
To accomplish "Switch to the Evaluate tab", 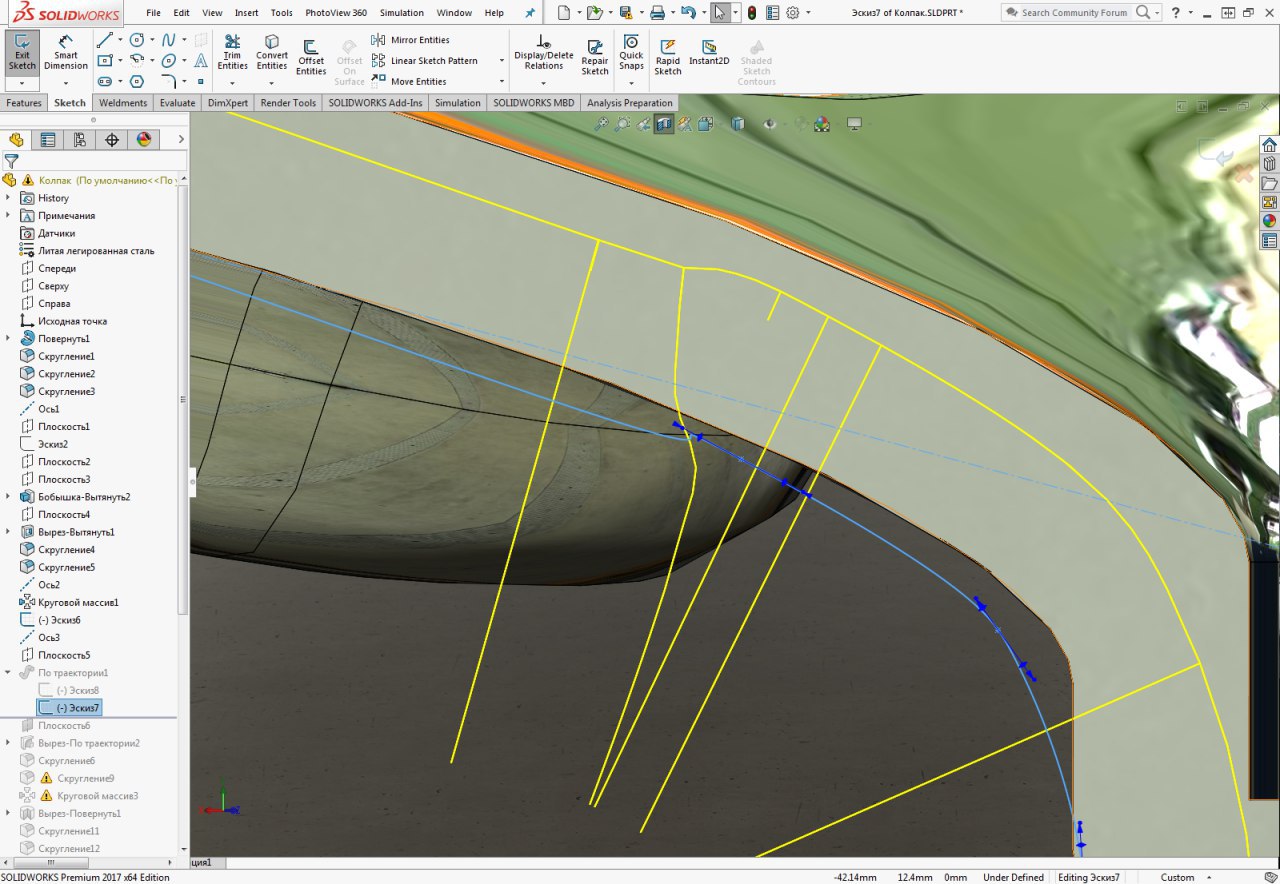I will pyautogui.click(x=177, y=103).
